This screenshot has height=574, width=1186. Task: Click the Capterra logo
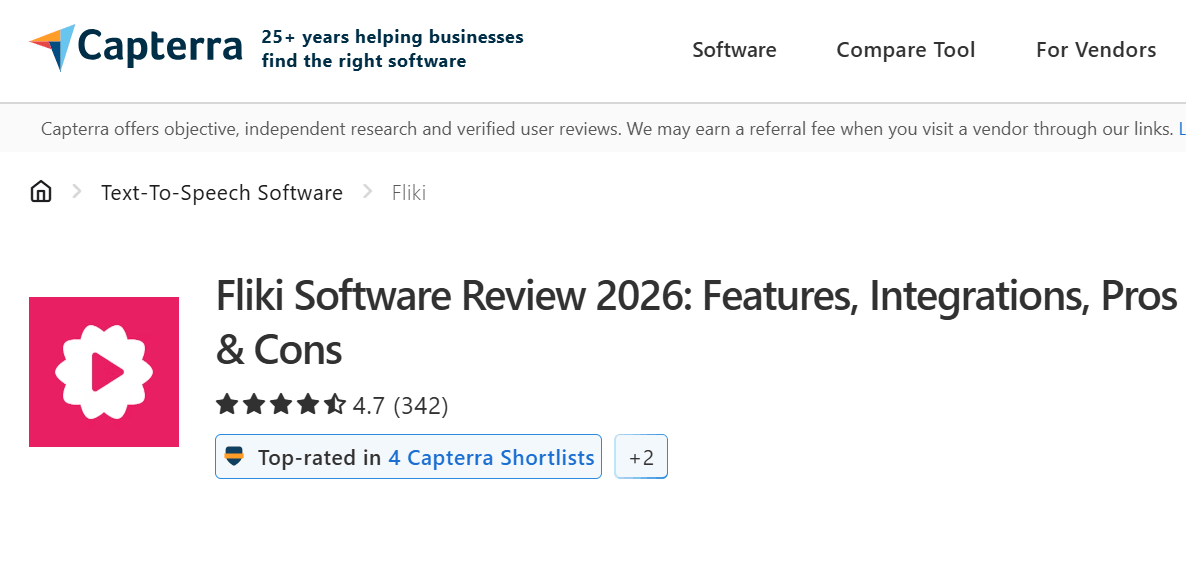[x=136, y=48]
